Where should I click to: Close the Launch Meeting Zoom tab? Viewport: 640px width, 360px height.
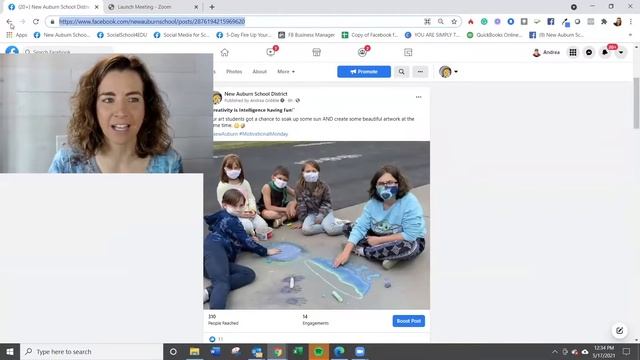(x=196, y=7)
